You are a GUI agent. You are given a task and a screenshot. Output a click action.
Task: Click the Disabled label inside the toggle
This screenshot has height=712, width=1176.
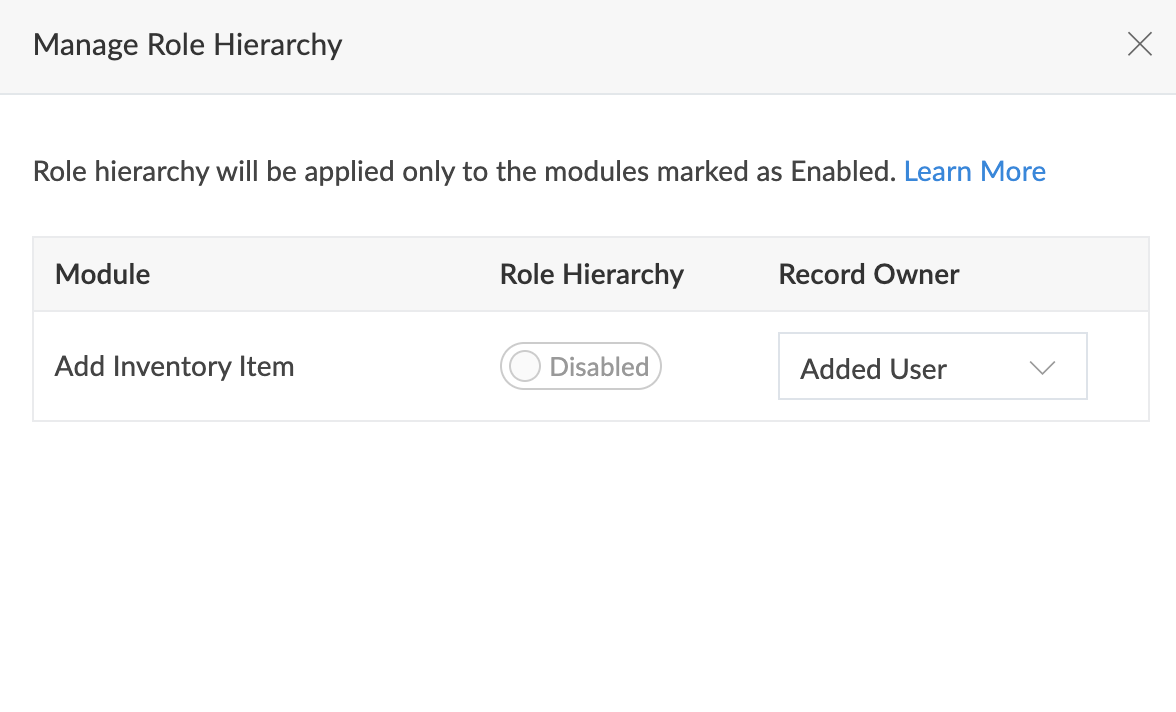(599, 367)
